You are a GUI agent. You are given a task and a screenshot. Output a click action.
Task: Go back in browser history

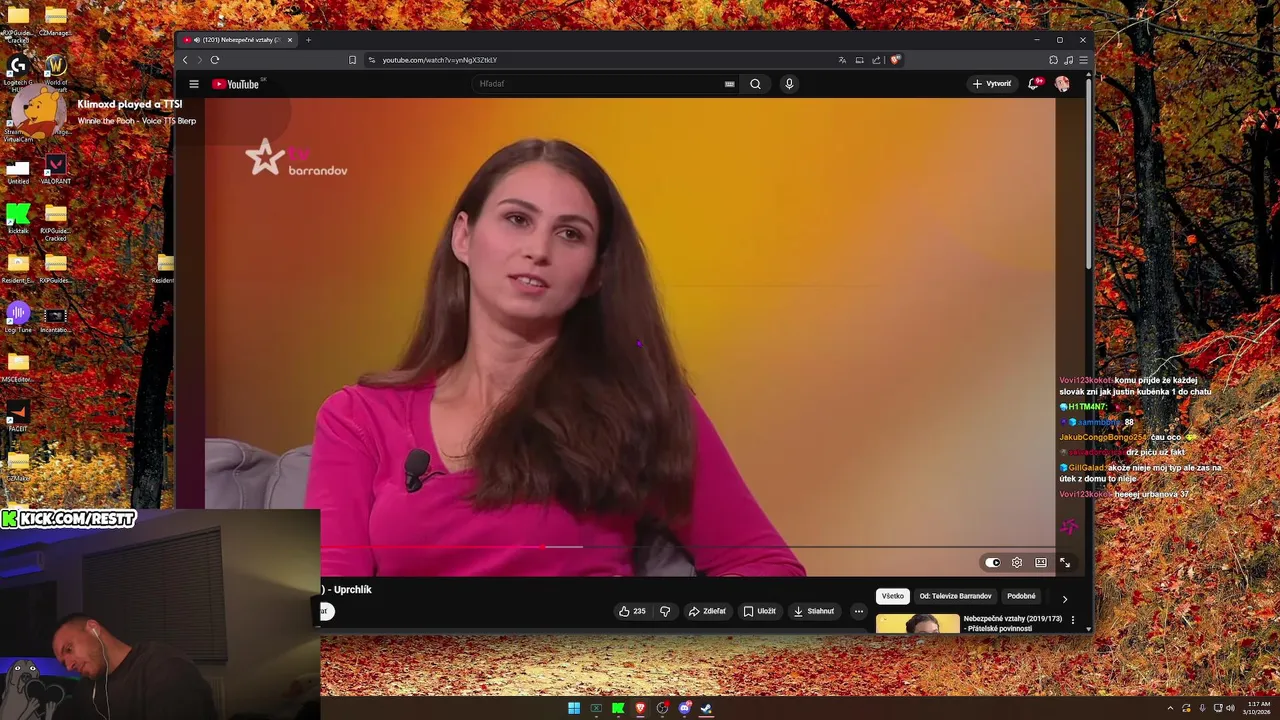185,60
